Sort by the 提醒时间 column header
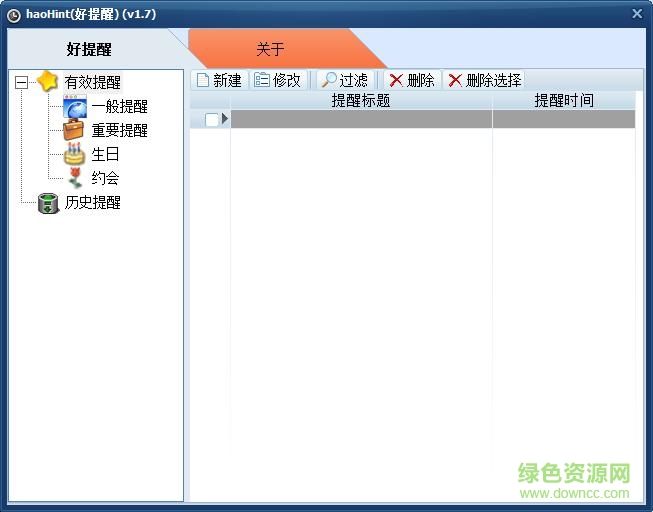653x512 pixels. click(x=563, y=101)
